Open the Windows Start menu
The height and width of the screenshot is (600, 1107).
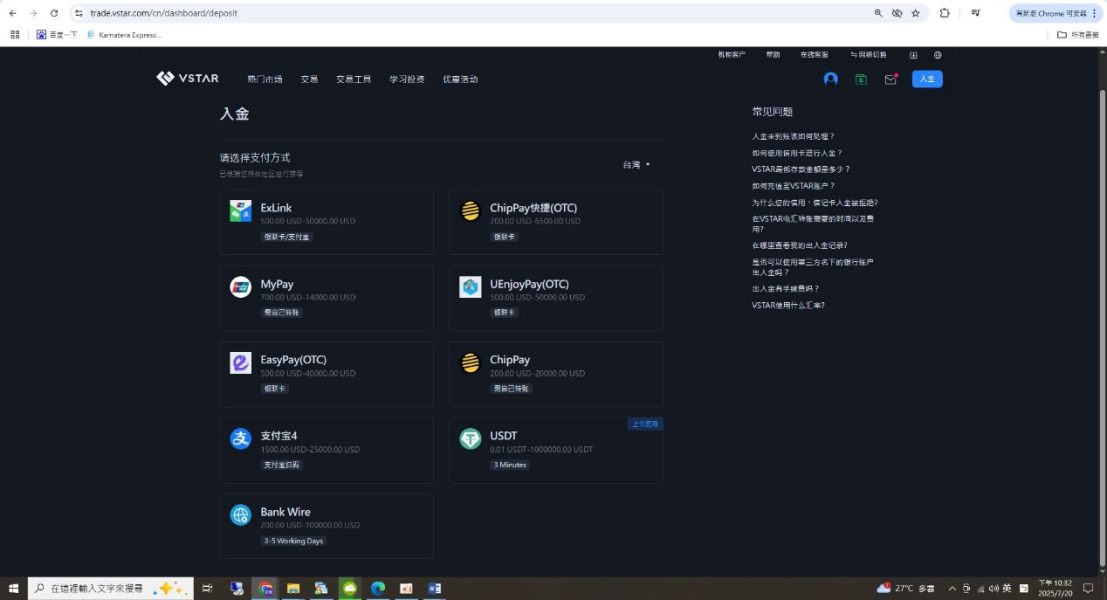pos(13,588)
